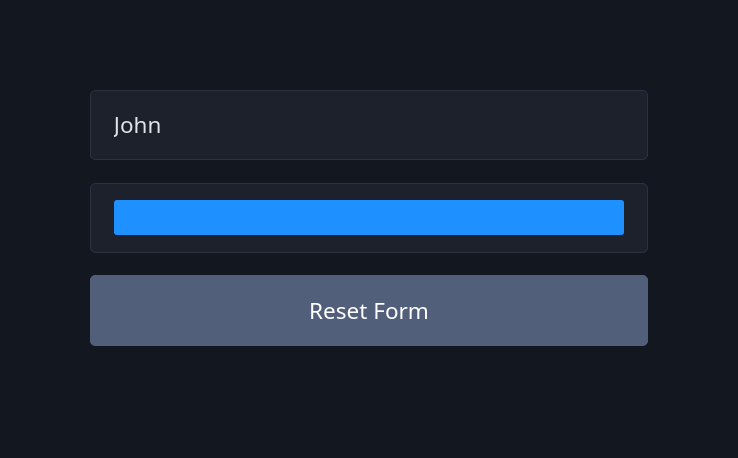Tap the blue rectangle color control

click(368, 218)
